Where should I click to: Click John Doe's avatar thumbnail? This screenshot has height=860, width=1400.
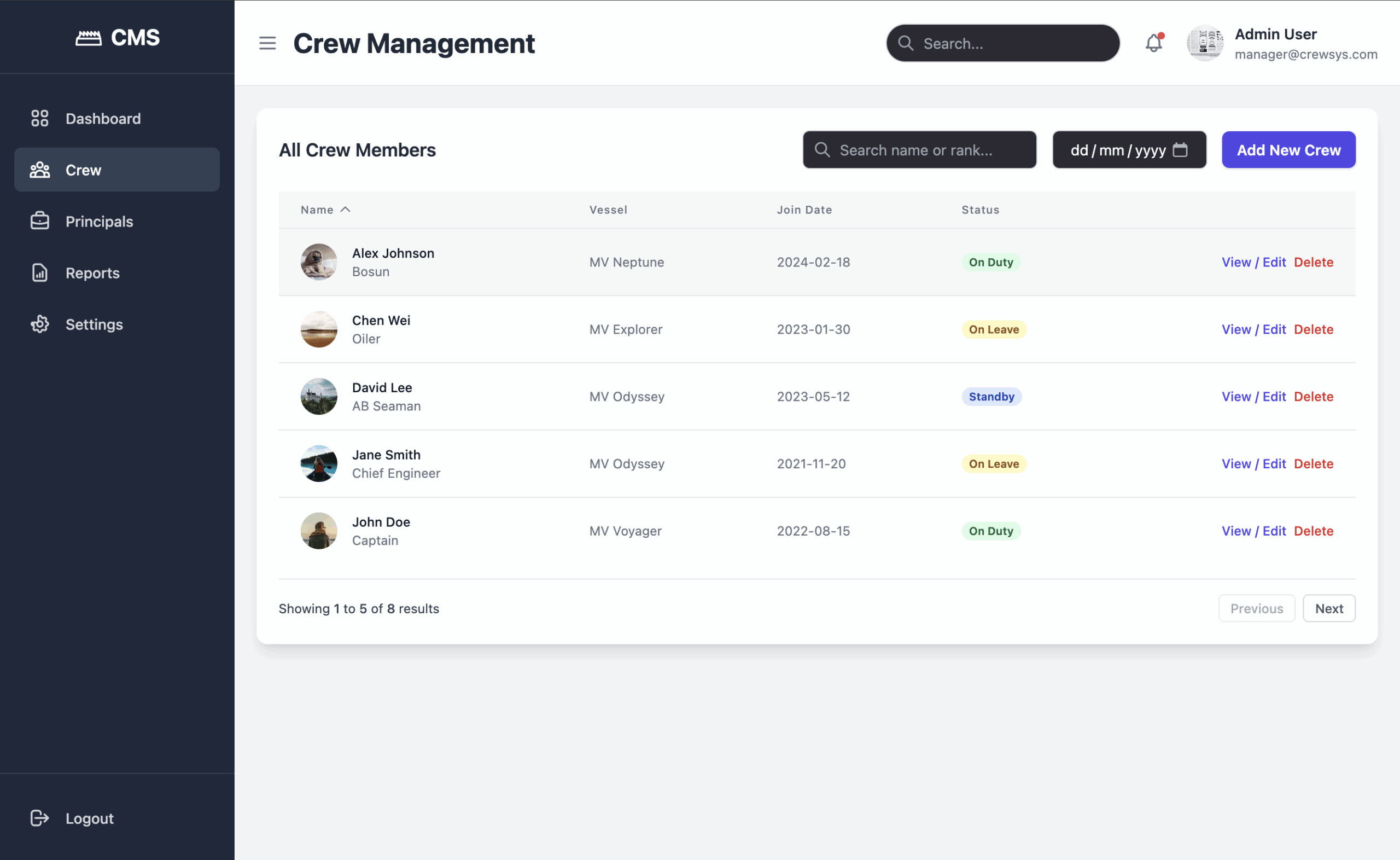tap(318, 531)
